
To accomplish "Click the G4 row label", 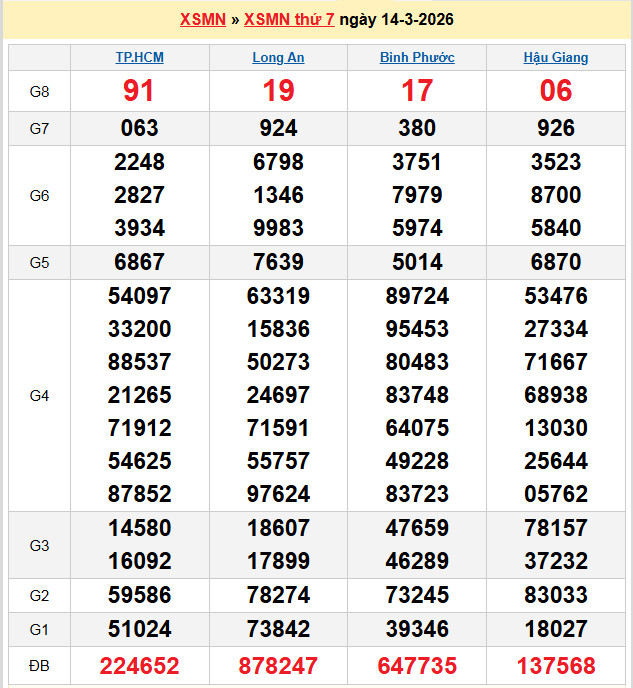I will coord(39,396).
